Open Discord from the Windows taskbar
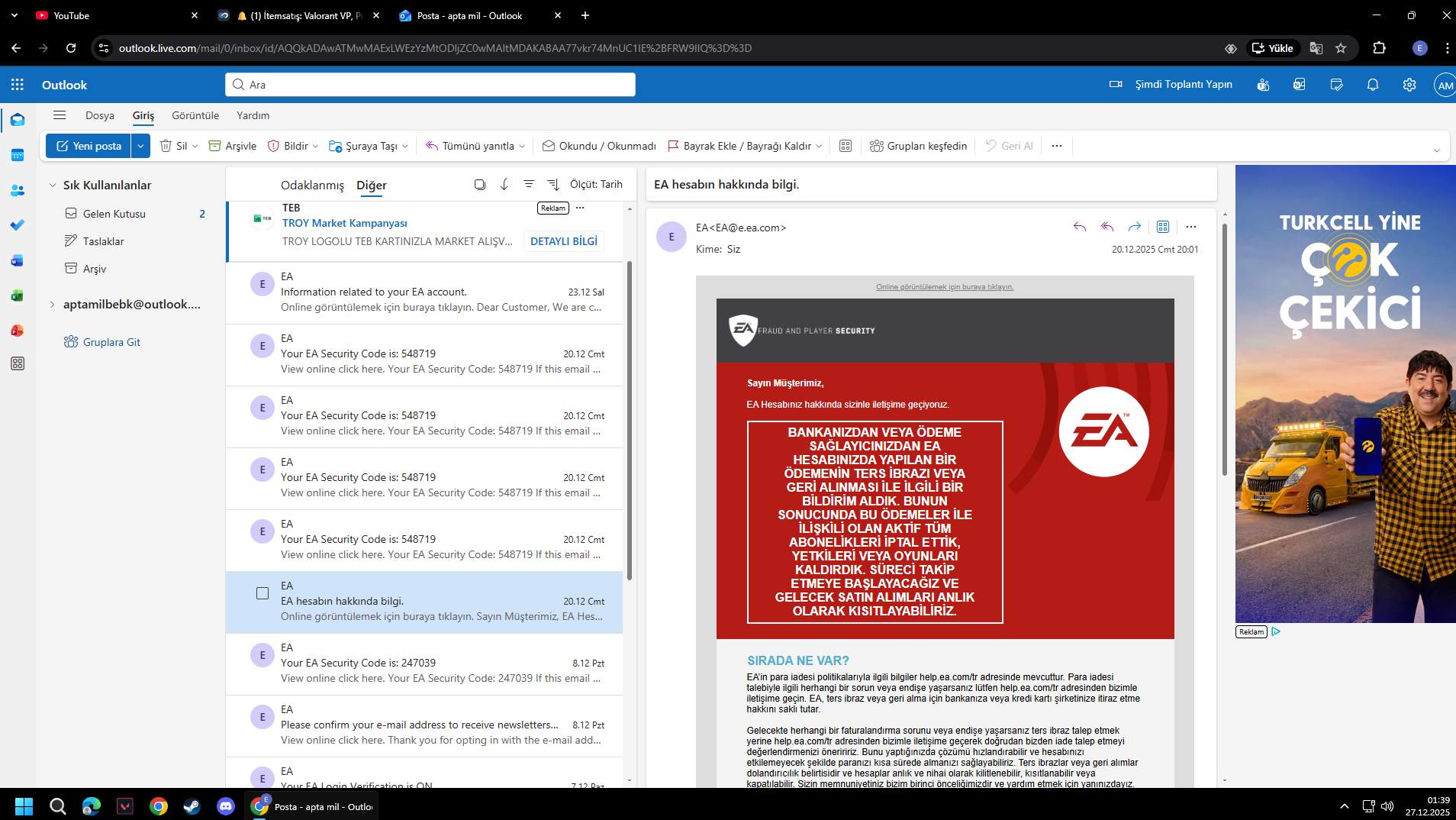Image resolution: width=1456 pixels, height=820 pixels. click(x=225, y=806)
